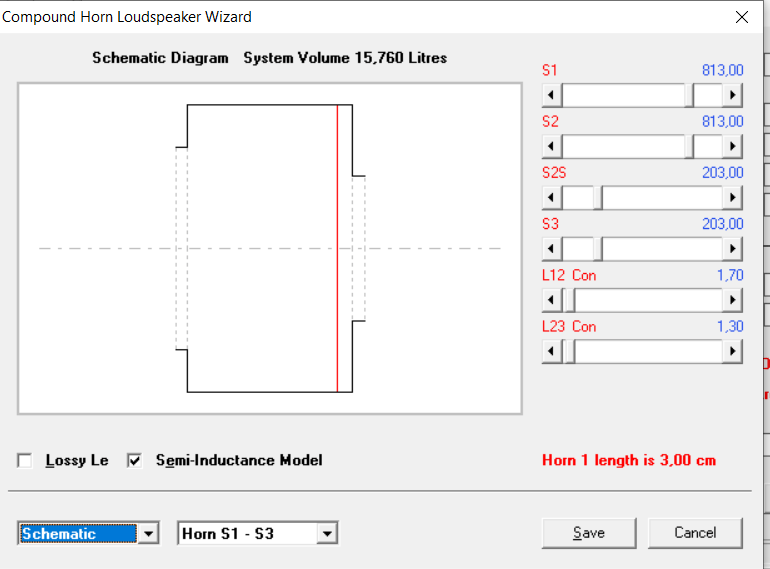
Task: Click the L23 Con slider right arrow
Action: pos(732,351)
